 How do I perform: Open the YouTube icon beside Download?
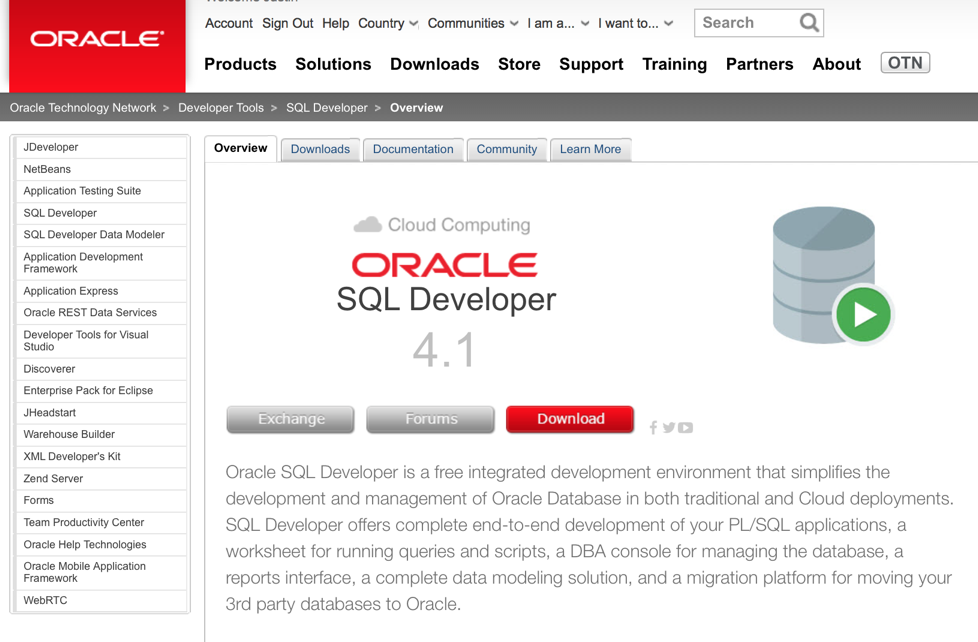click(x=685, y=427)
